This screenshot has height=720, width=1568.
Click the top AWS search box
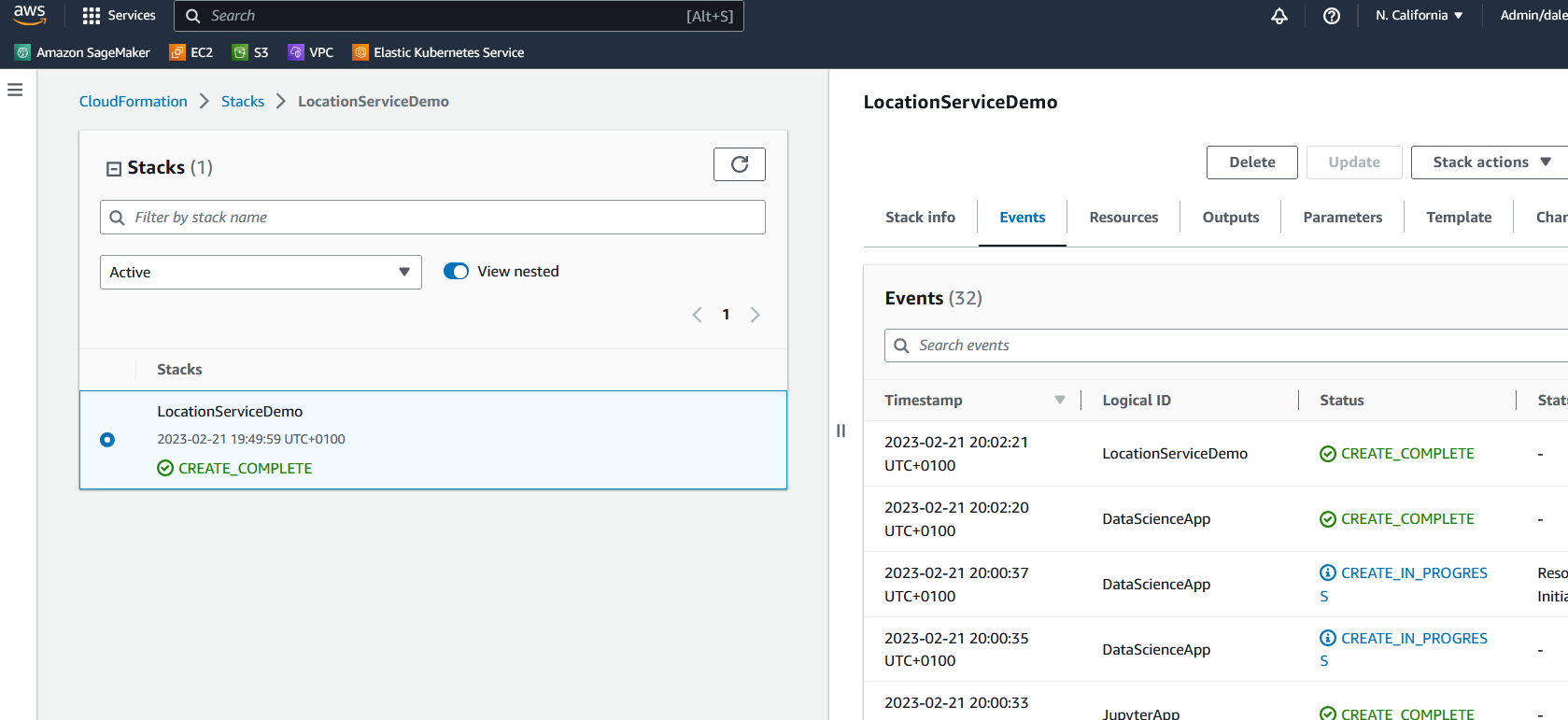(459, 16)
